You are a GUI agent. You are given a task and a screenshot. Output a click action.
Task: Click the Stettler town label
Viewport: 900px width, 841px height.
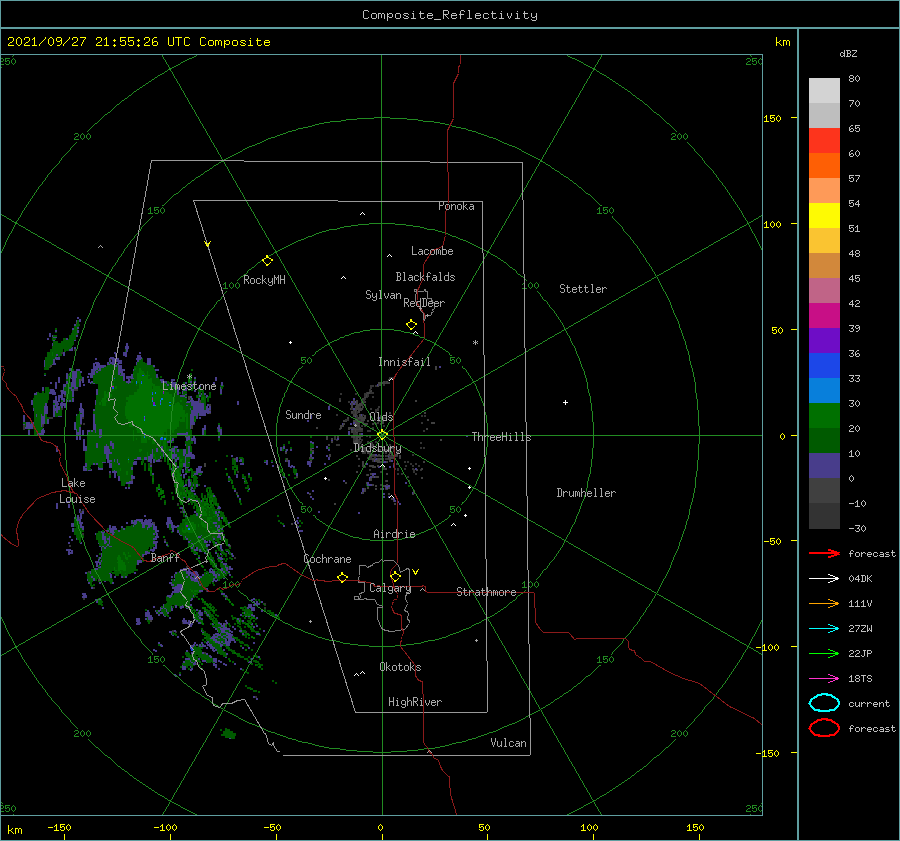tap(583, 289)
